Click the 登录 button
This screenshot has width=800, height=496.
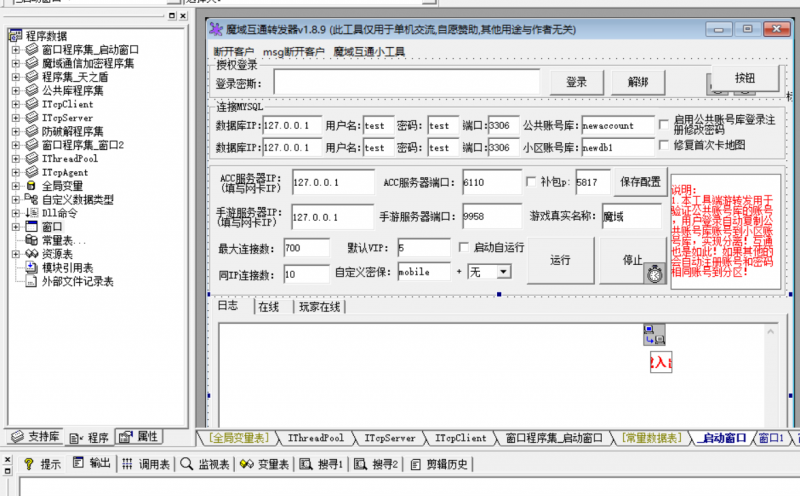click(x=577, y=82)
